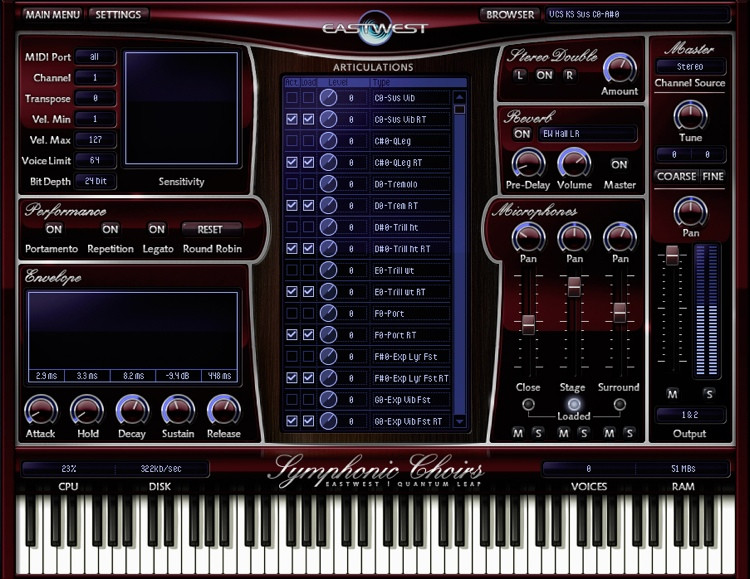This screenshot has width=750, height=579.
Task: Click the level knob for E0-Trill wt
Action: 328,270
